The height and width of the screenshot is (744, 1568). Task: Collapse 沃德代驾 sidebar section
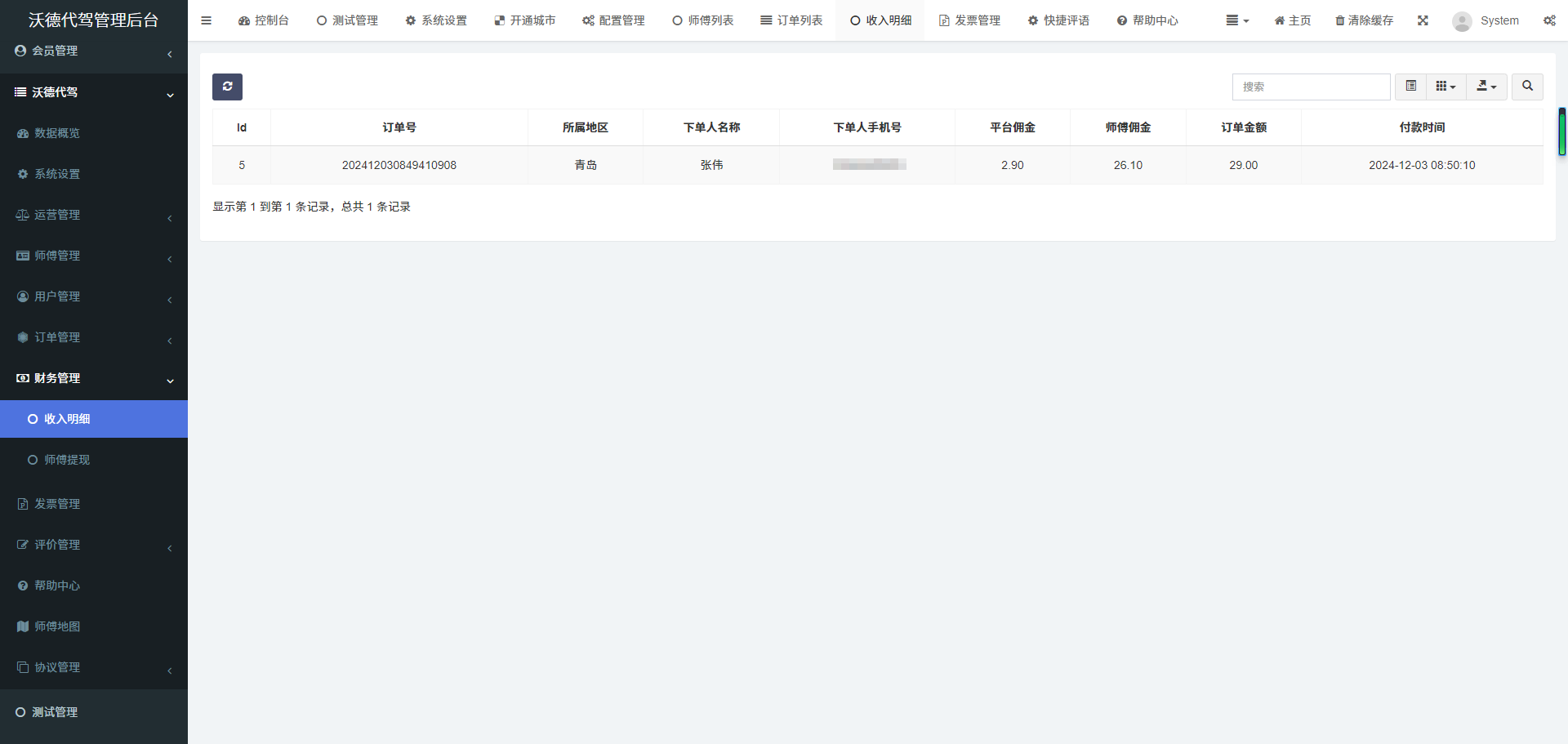click(x=94, y=92)
